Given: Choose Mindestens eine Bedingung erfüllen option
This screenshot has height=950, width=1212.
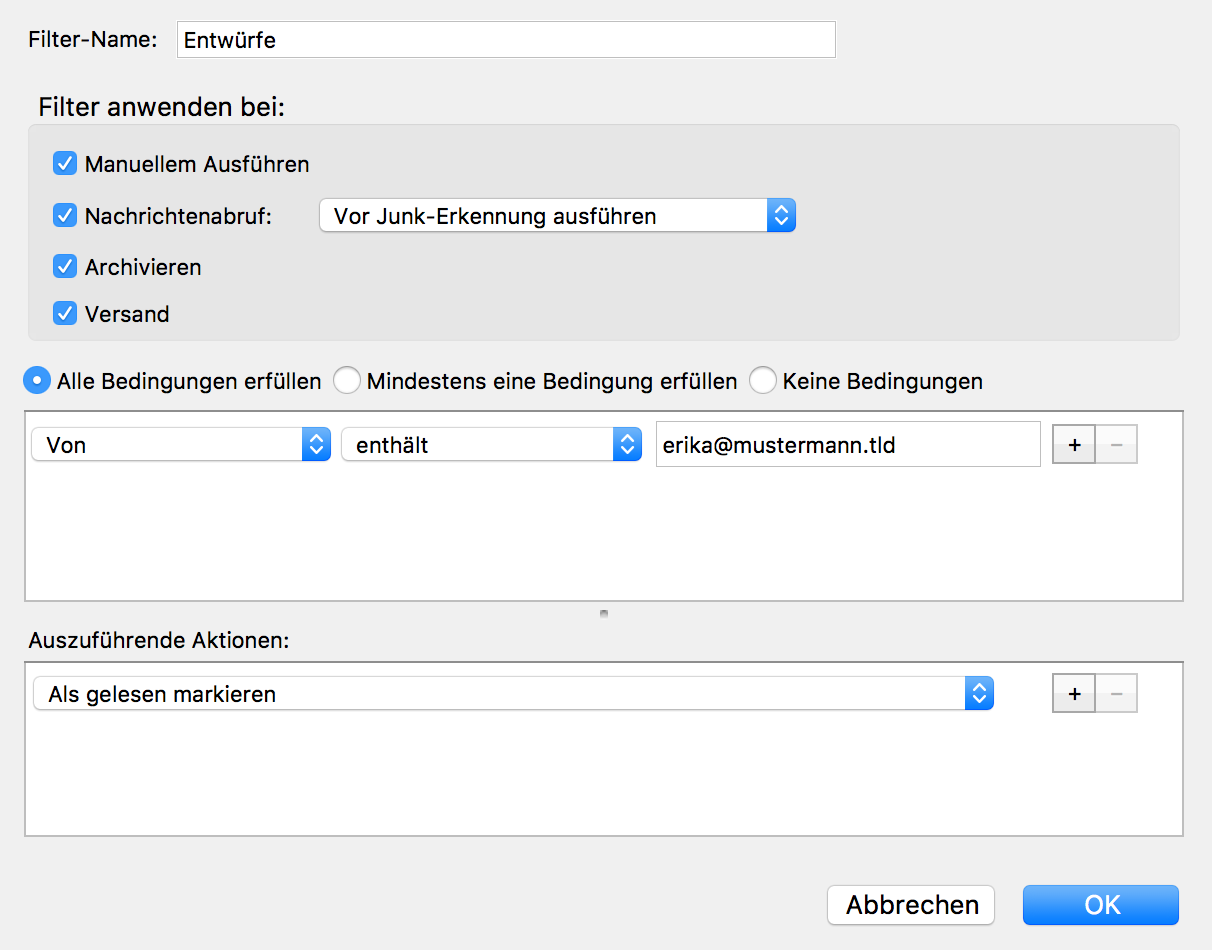Looking at the screenshot, I should (347, 381).
